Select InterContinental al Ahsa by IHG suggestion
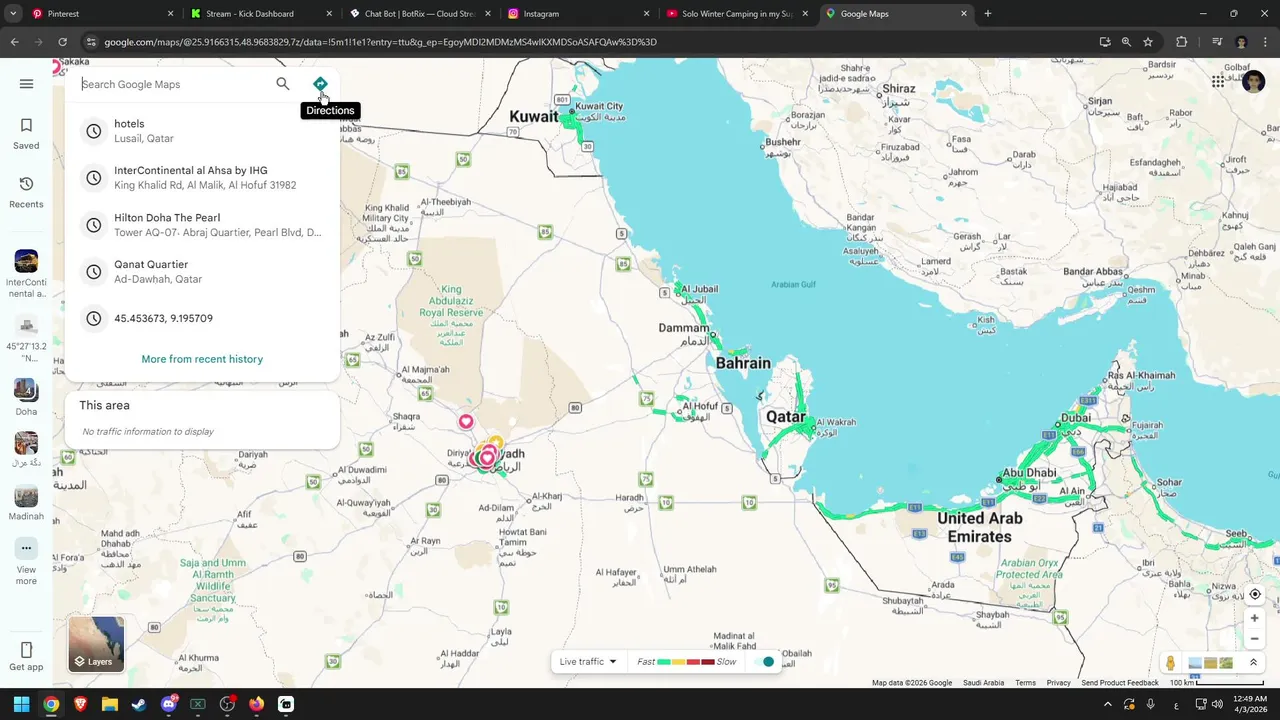 [202, 178]
